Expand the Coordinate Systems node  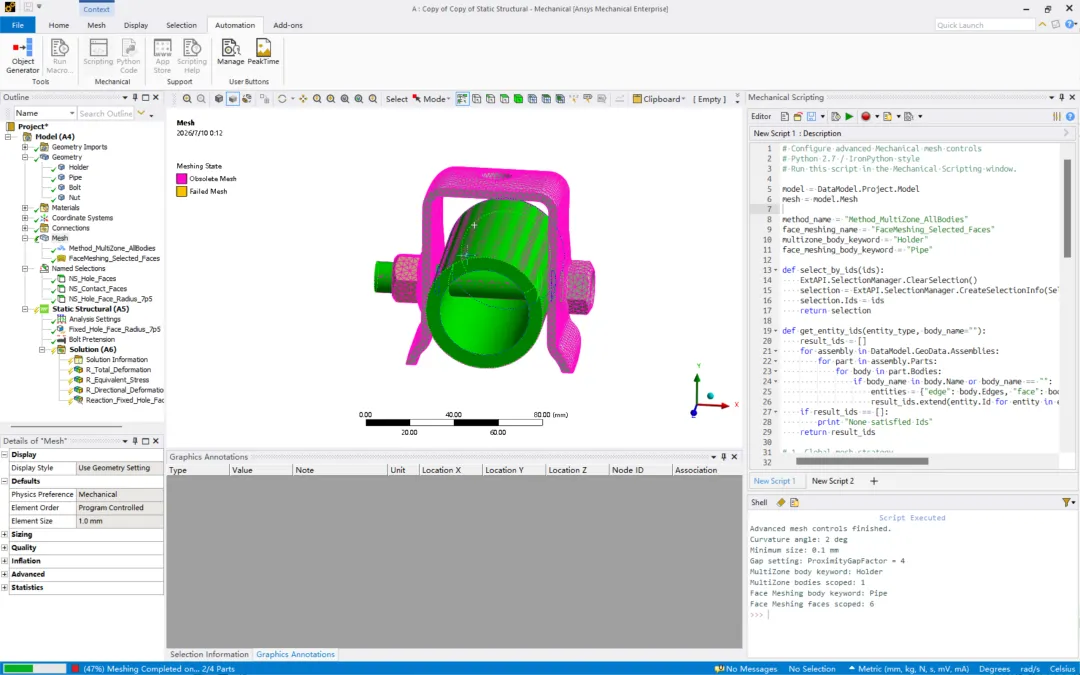pos(25,218)
